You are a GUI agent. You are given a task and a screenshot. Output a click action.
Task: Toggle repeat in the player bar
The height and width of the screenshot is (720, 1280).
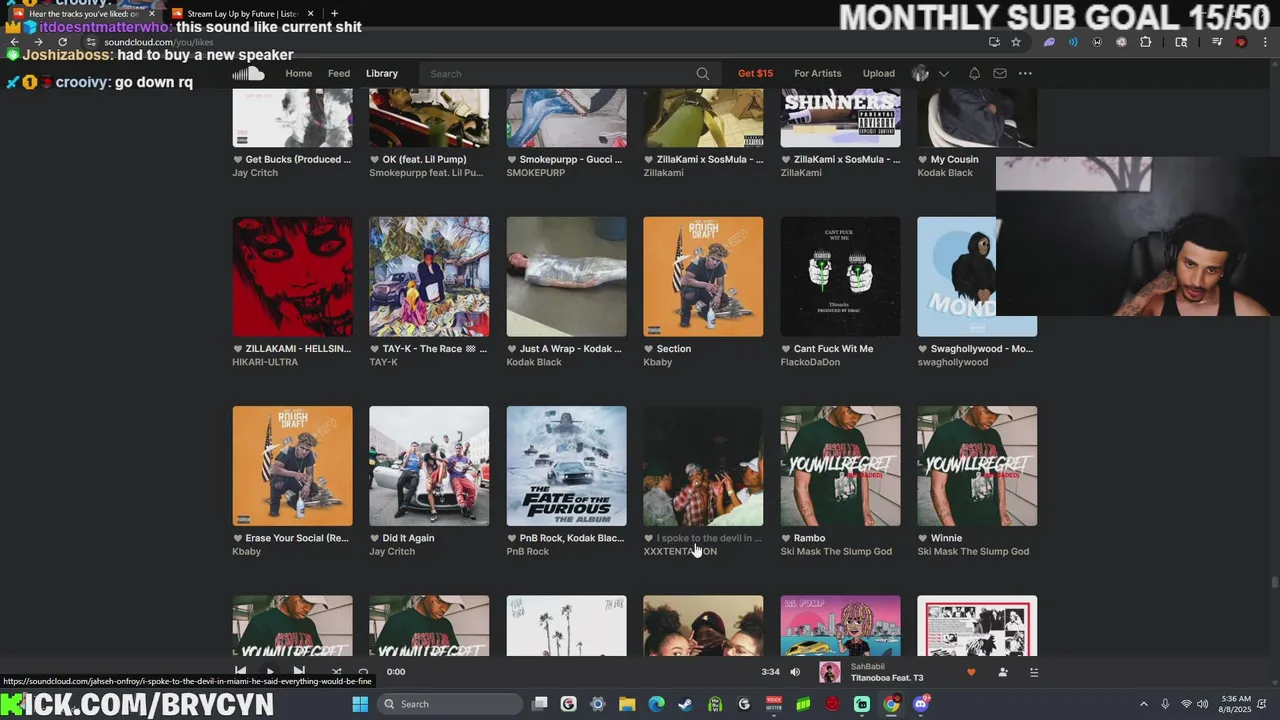[363, 672]
